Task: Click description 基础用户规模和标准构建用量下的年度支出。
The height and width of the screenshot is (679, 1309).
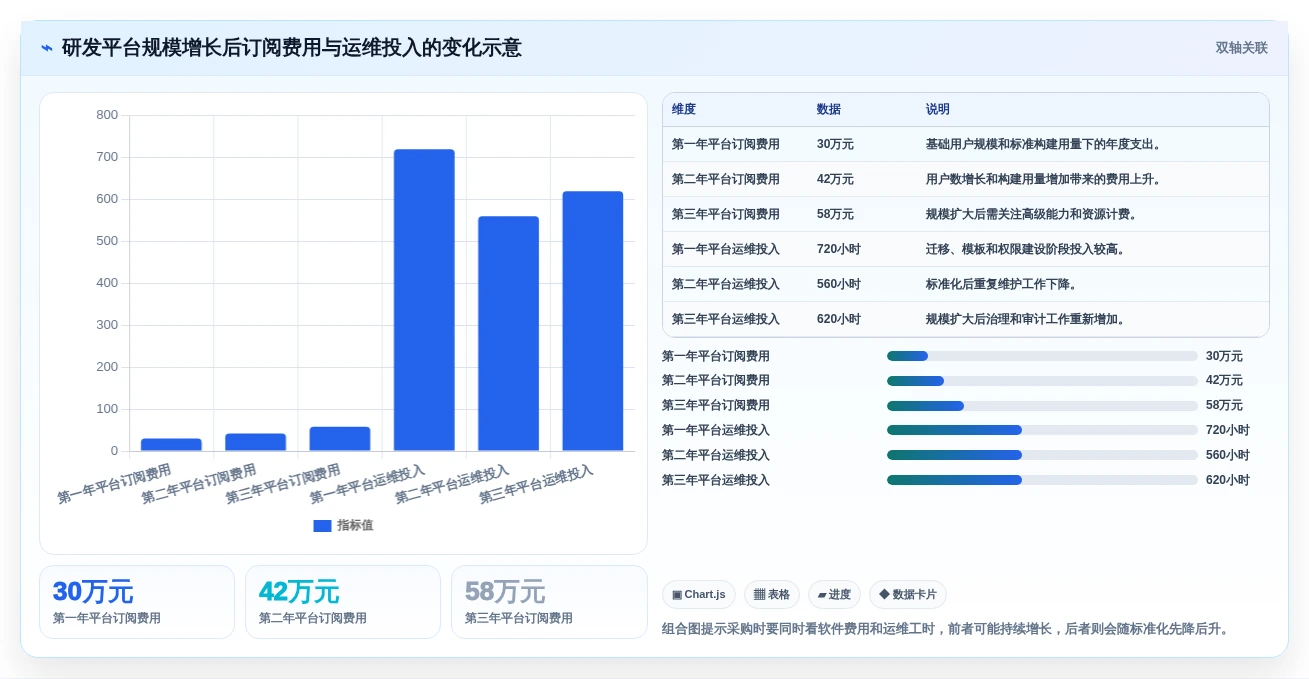Action: click(1045, 144)
